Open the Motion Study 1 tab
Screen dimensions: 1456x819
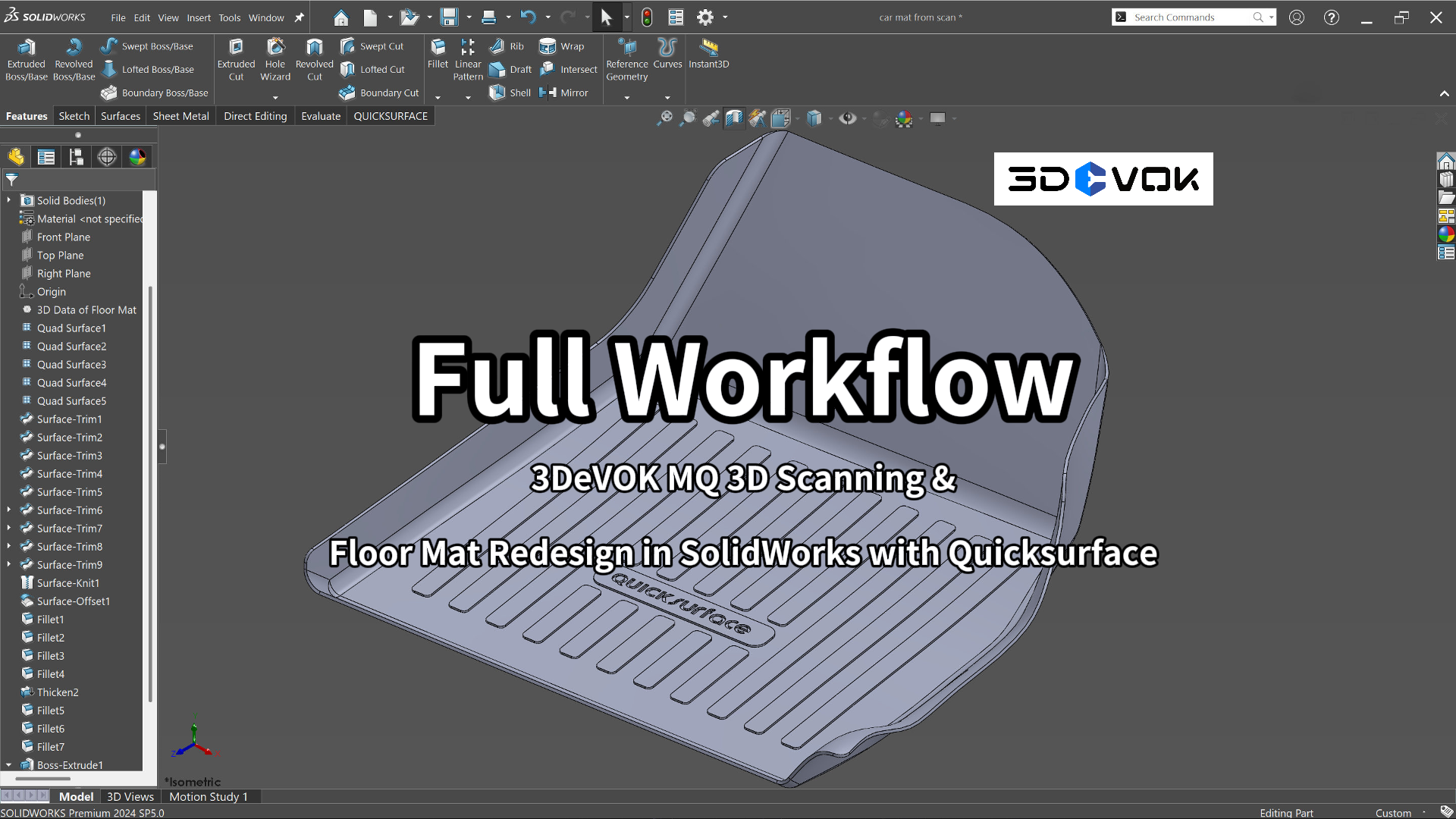209,796
